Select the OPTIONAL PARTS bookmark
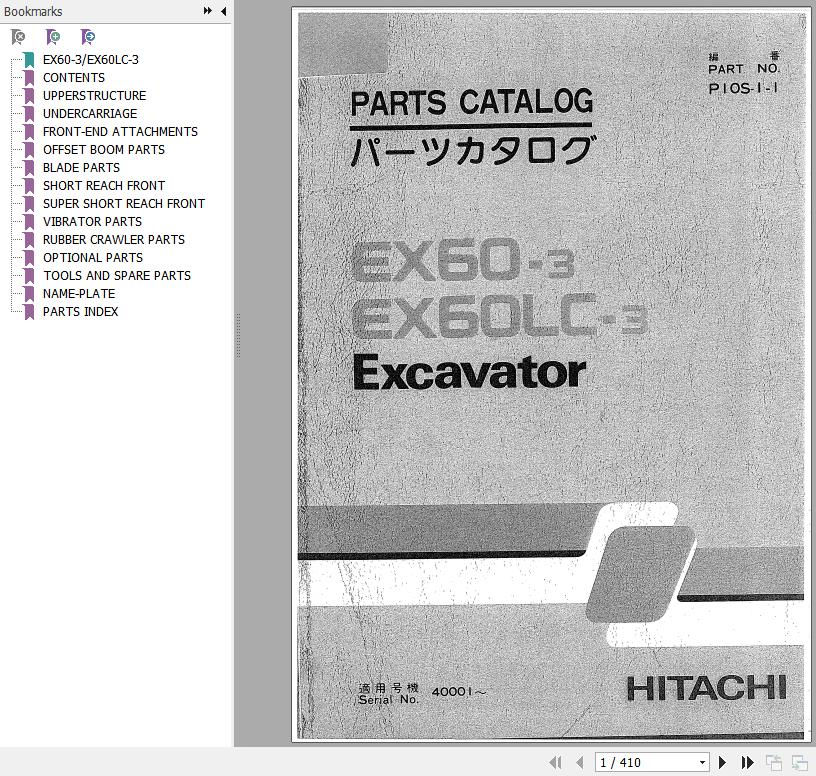Screen dimensions: 816x776 [x=93, y=258]
